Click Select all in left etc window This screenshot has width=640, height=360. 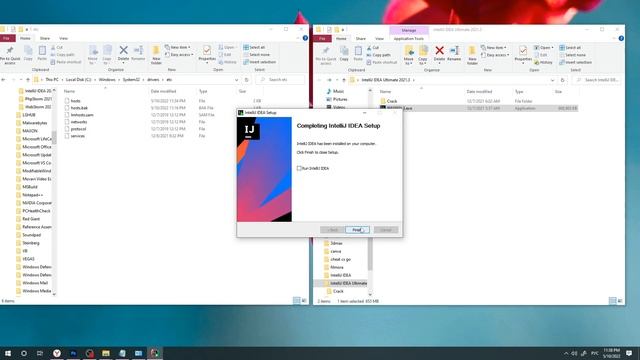pyautogui.click(x=254, y=47)
